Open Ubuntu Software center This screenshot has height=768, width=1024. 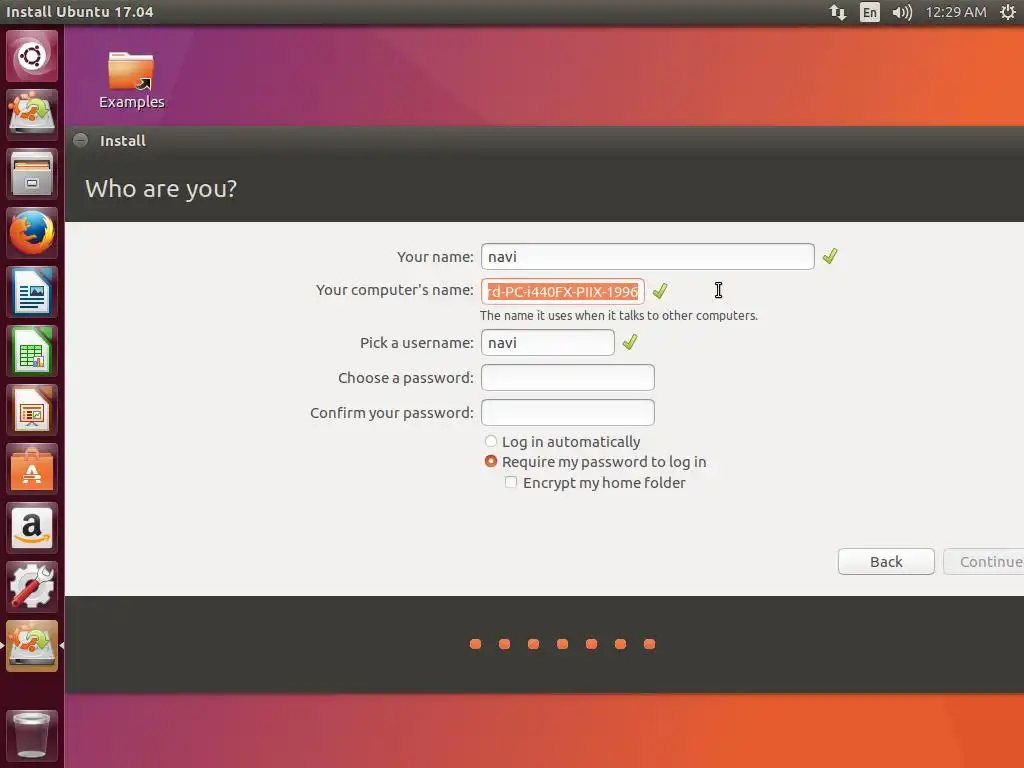[x=32, y=469]
